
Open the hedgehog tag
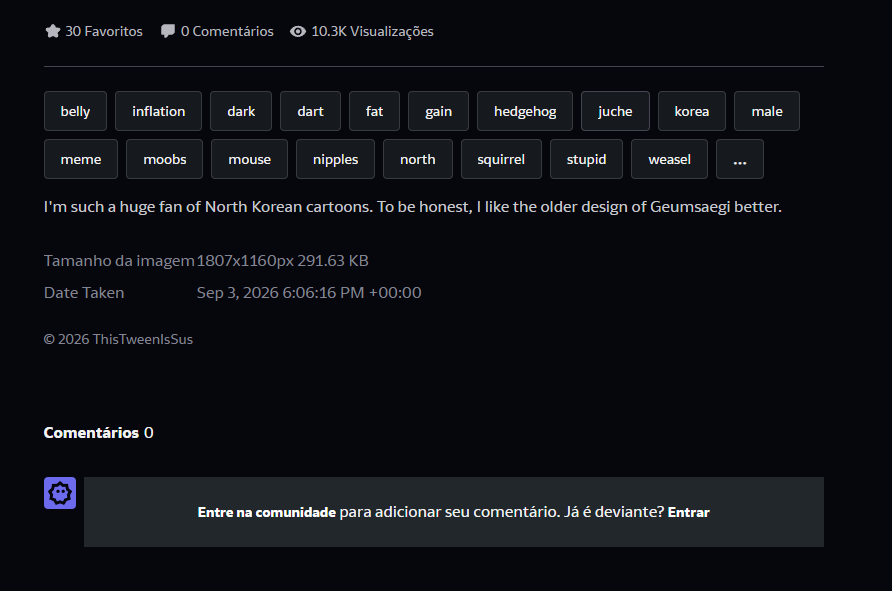tap(525, 111)
